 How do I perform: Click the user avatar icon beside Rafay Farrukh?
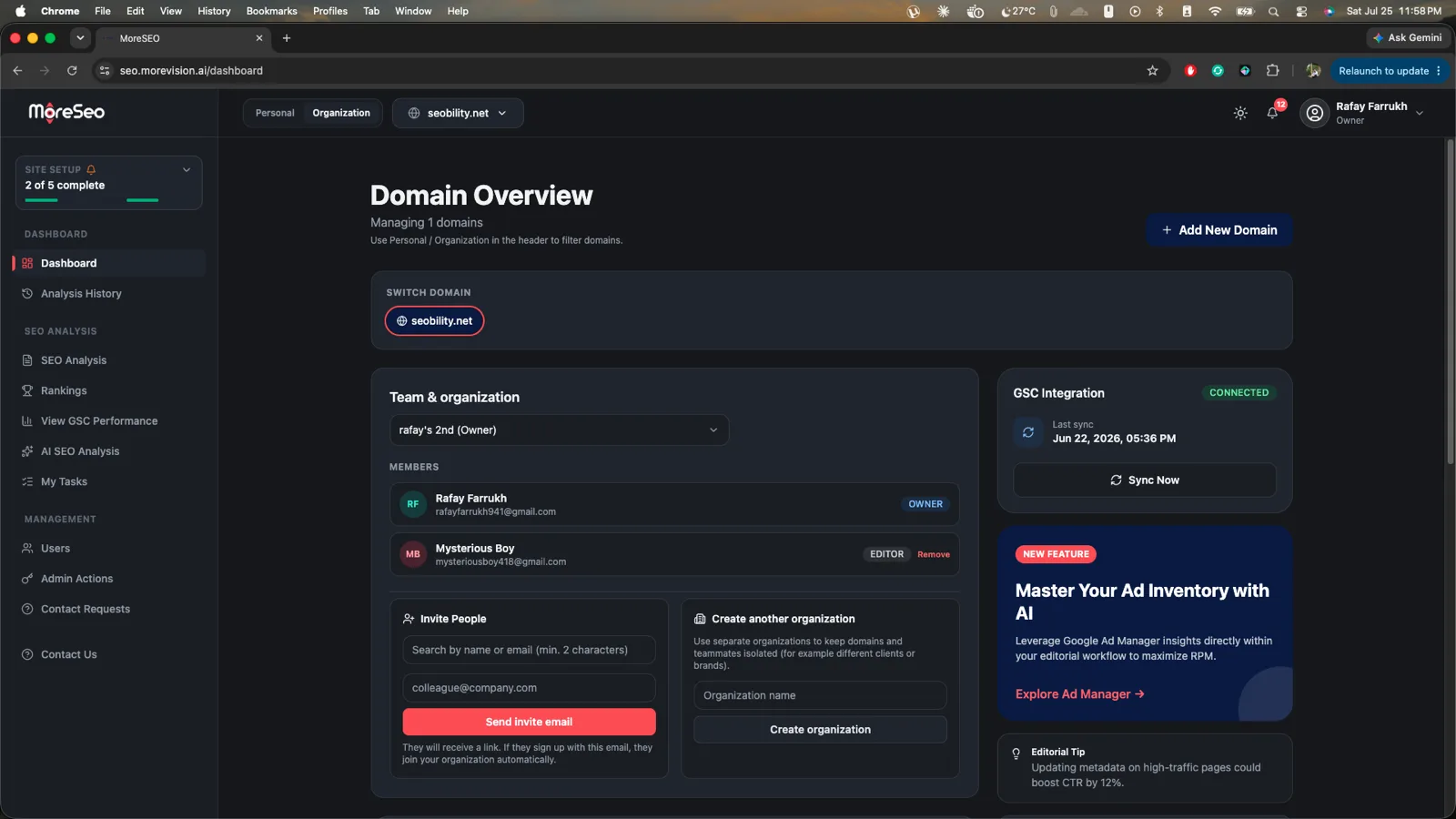[x=1314, y=113]
